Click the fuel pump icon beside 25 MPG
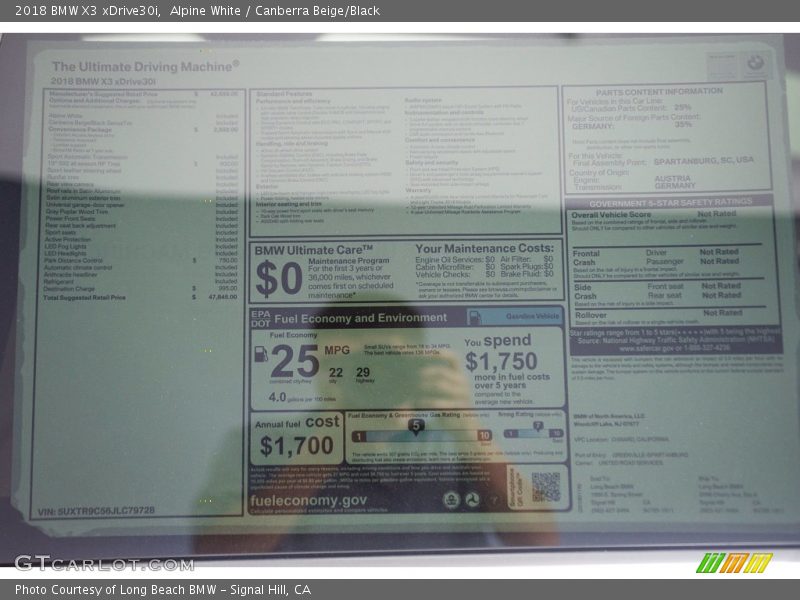 [261, 354]
